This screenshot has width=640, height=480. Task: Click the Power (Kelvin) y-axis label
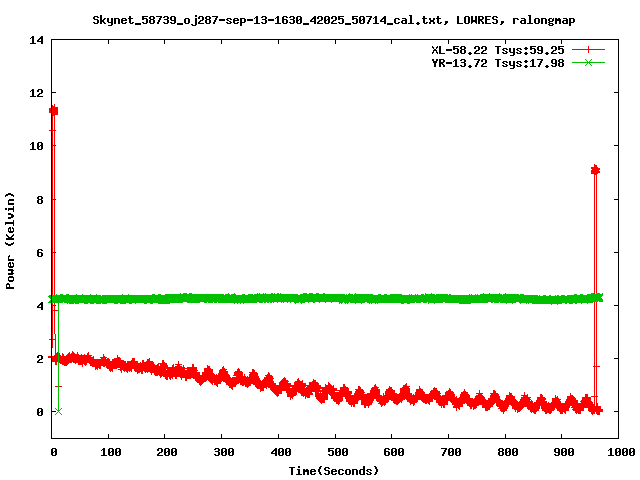(10, 241)
